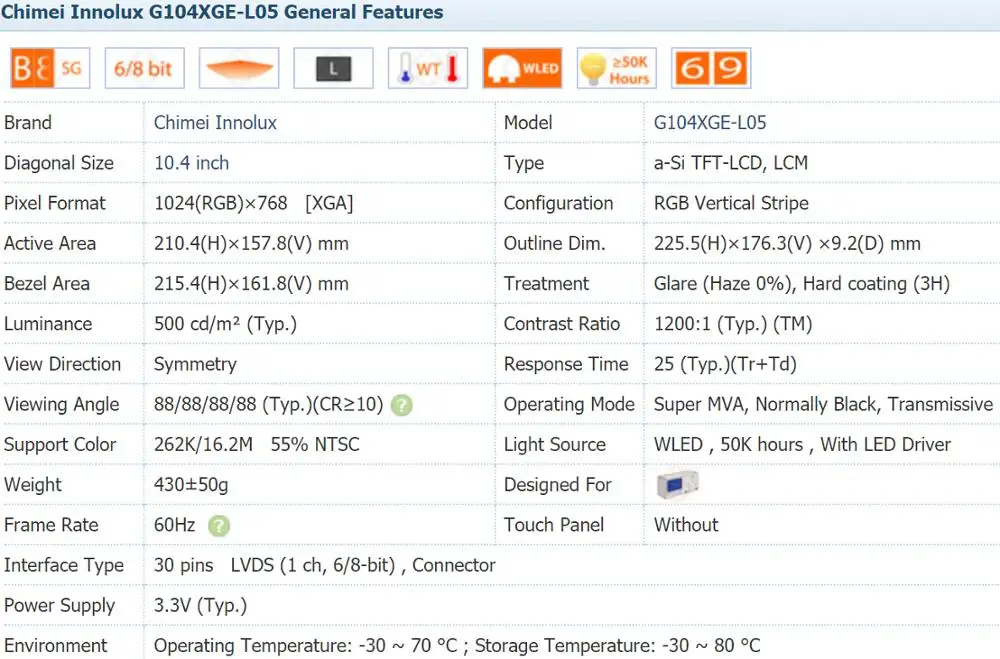Select the Operating Mode label
1000x659 pixels.
coord(570,404)
